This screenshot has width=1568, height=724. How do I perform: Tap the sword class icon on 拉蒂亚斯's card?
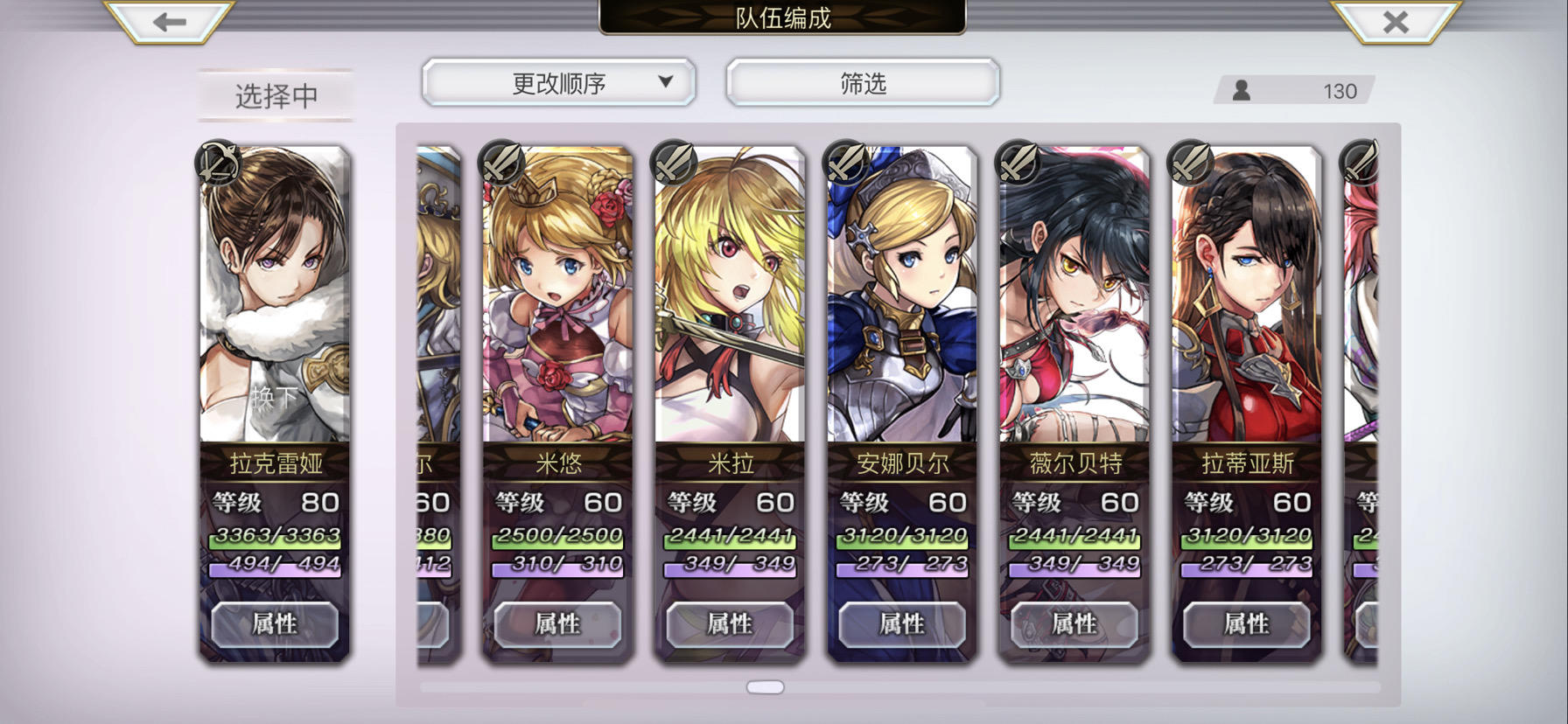pyautogui.click(x=1191, y=162)
